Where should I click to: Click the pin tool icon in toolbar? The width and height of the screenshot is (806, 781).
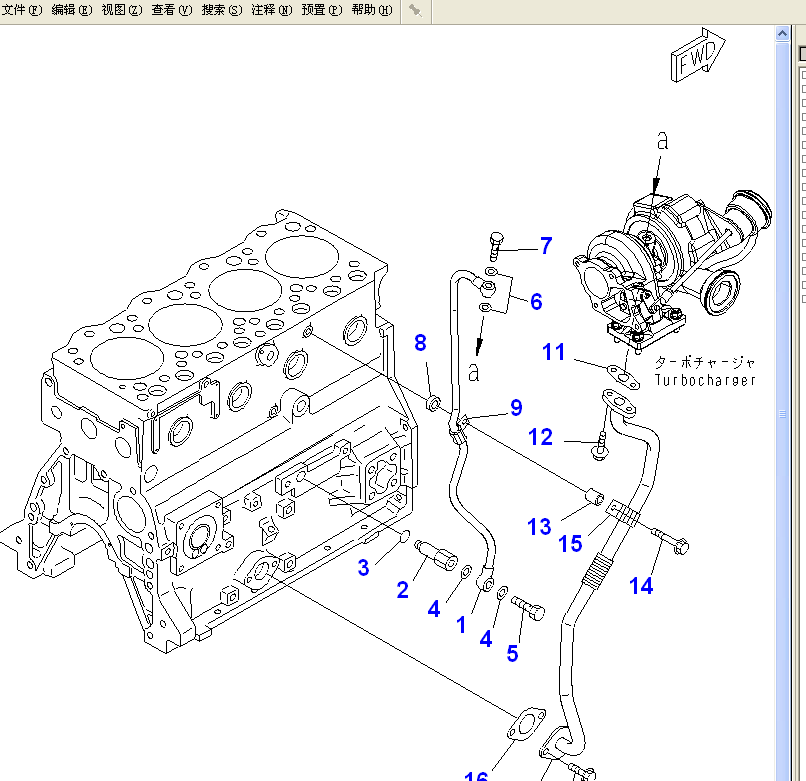coord(415,10)
